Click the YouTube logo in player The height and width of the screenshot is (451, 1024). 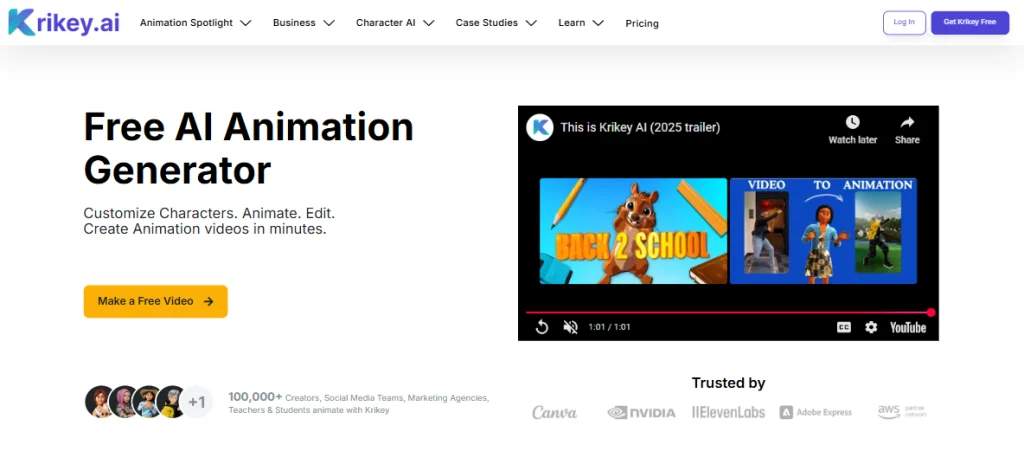[x=908, y=327]
